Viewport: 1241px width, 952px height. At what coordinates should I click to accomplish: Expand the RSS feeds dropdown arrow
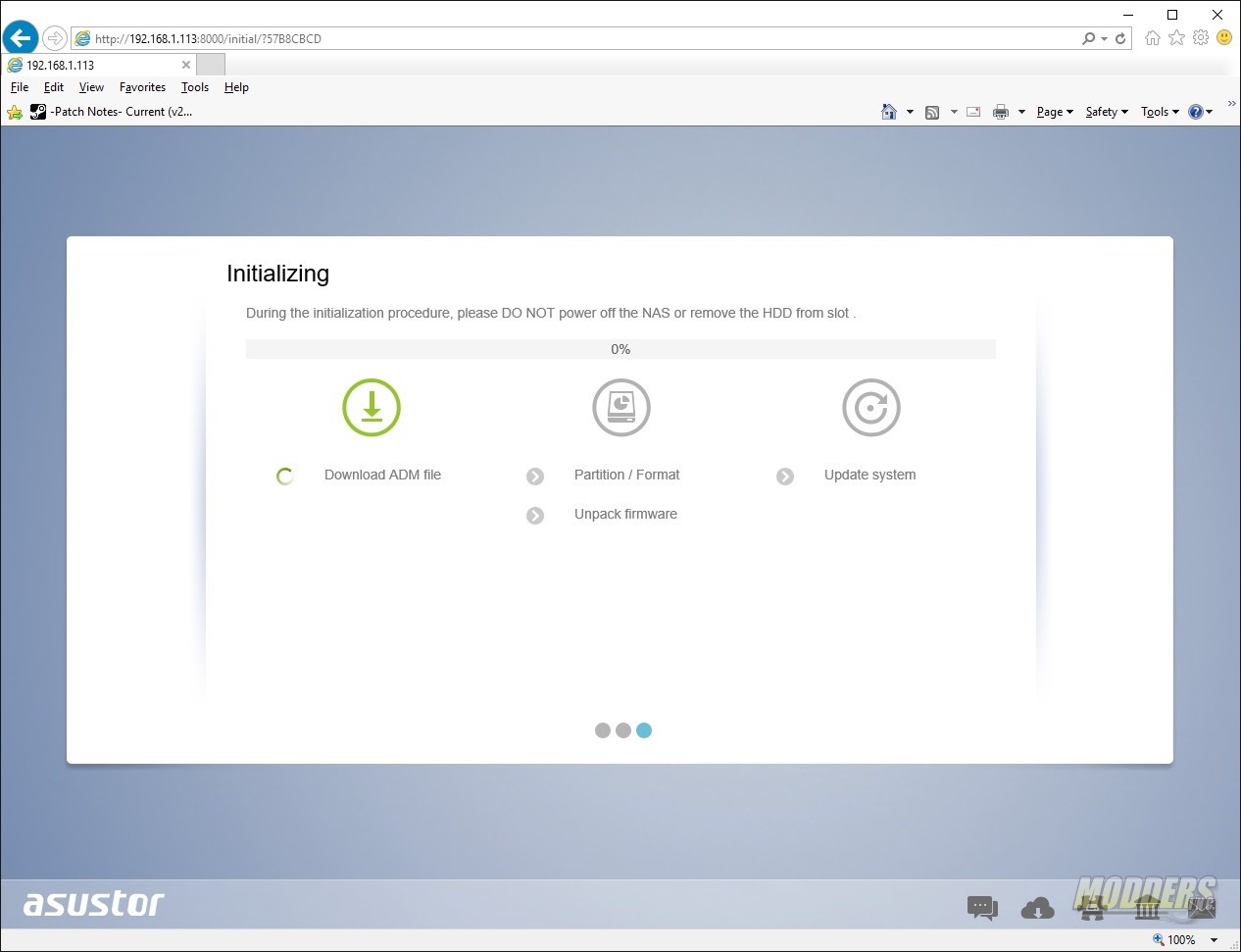coord(954,112)
